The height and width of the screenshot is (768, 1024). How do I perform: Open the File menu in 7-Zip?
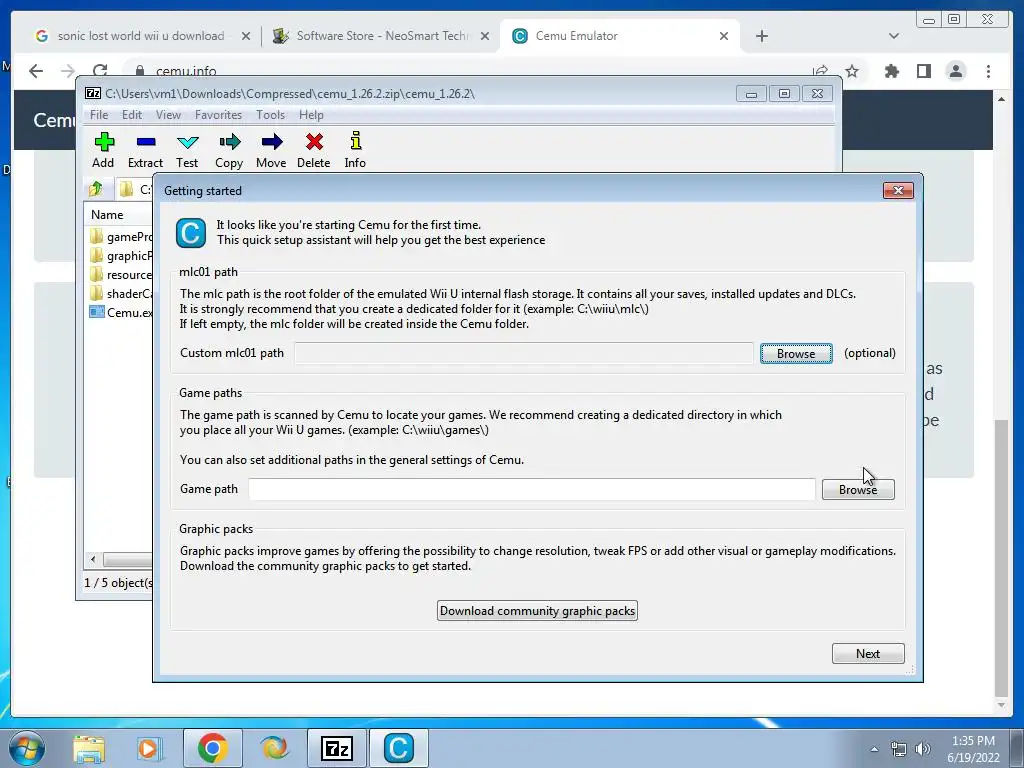pyautogui.click(x=99, y=115)
